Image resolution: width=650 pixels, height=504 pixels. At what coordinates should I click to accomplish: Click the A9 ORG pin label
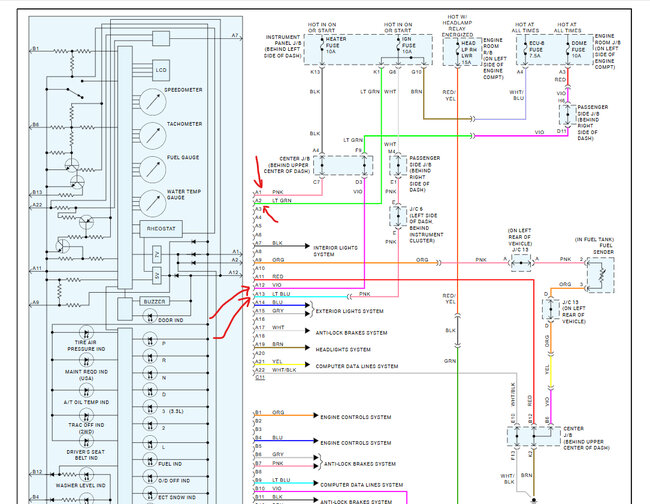click(269, 260)
